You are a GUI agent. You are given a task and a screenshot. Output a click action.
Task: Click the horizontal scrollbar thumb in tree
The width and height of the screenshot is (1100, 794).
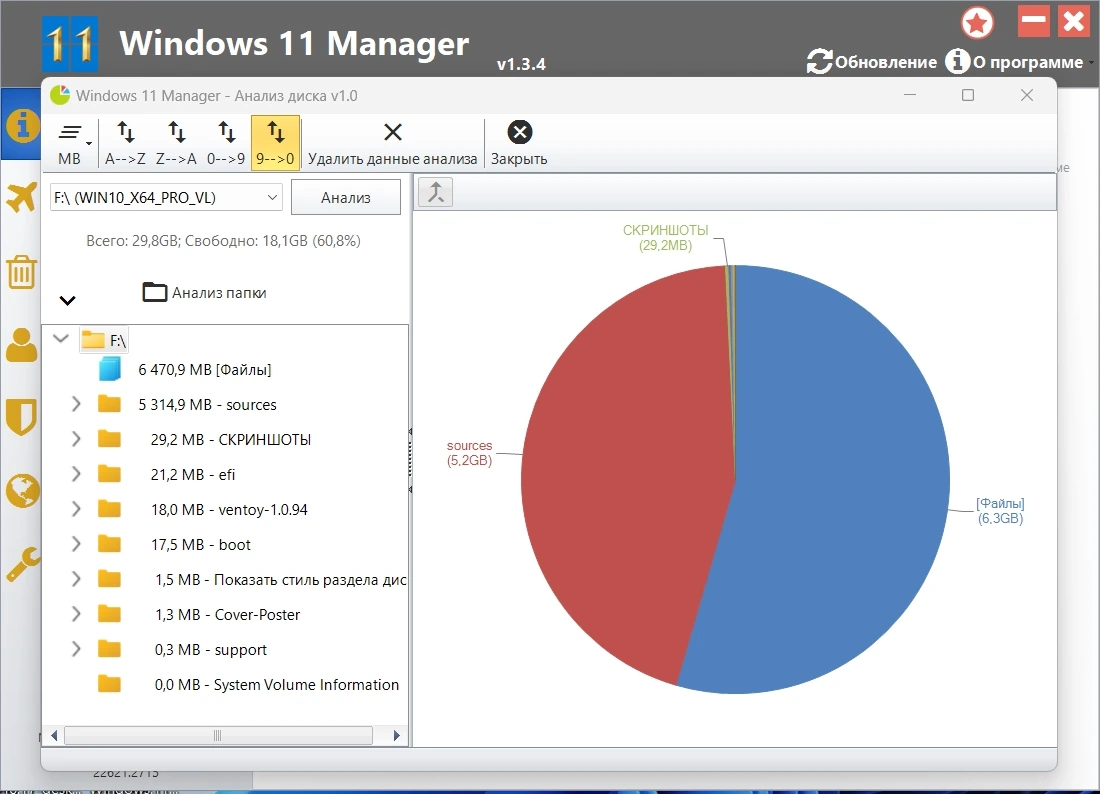[218, 736]
